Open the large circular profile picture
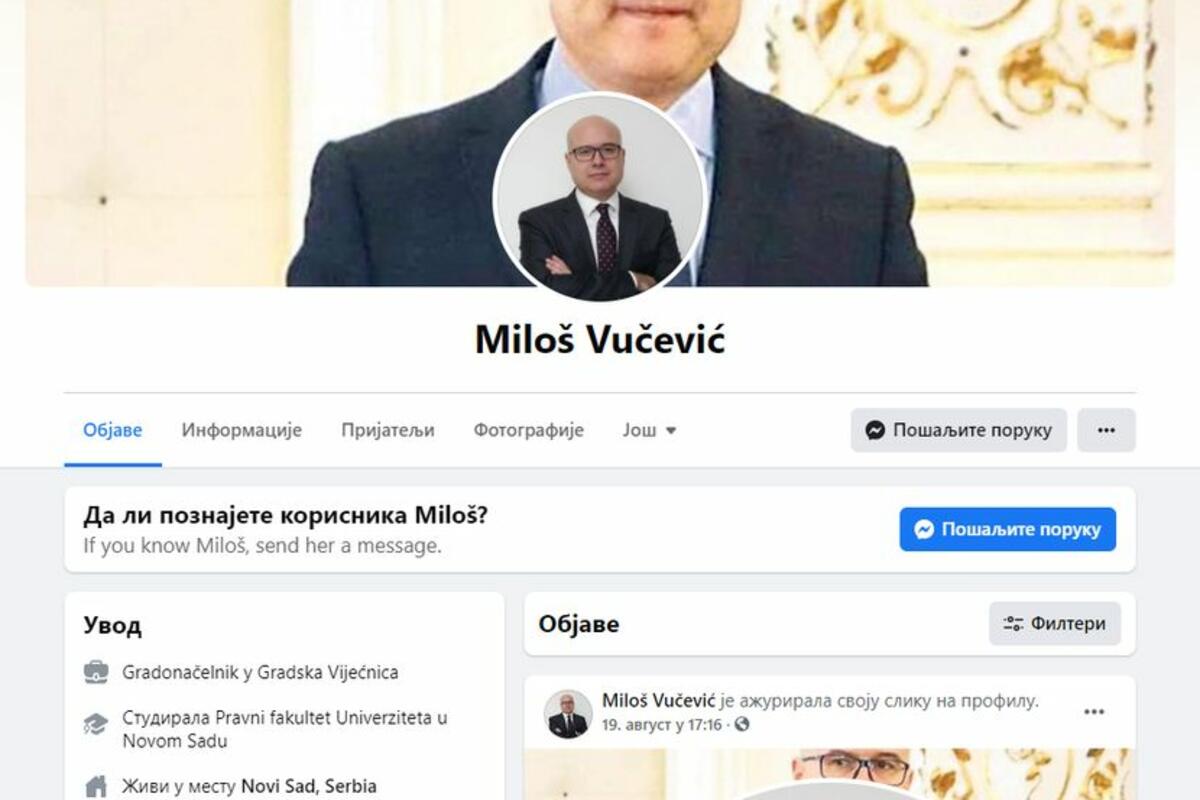 (x=600, y=197)
